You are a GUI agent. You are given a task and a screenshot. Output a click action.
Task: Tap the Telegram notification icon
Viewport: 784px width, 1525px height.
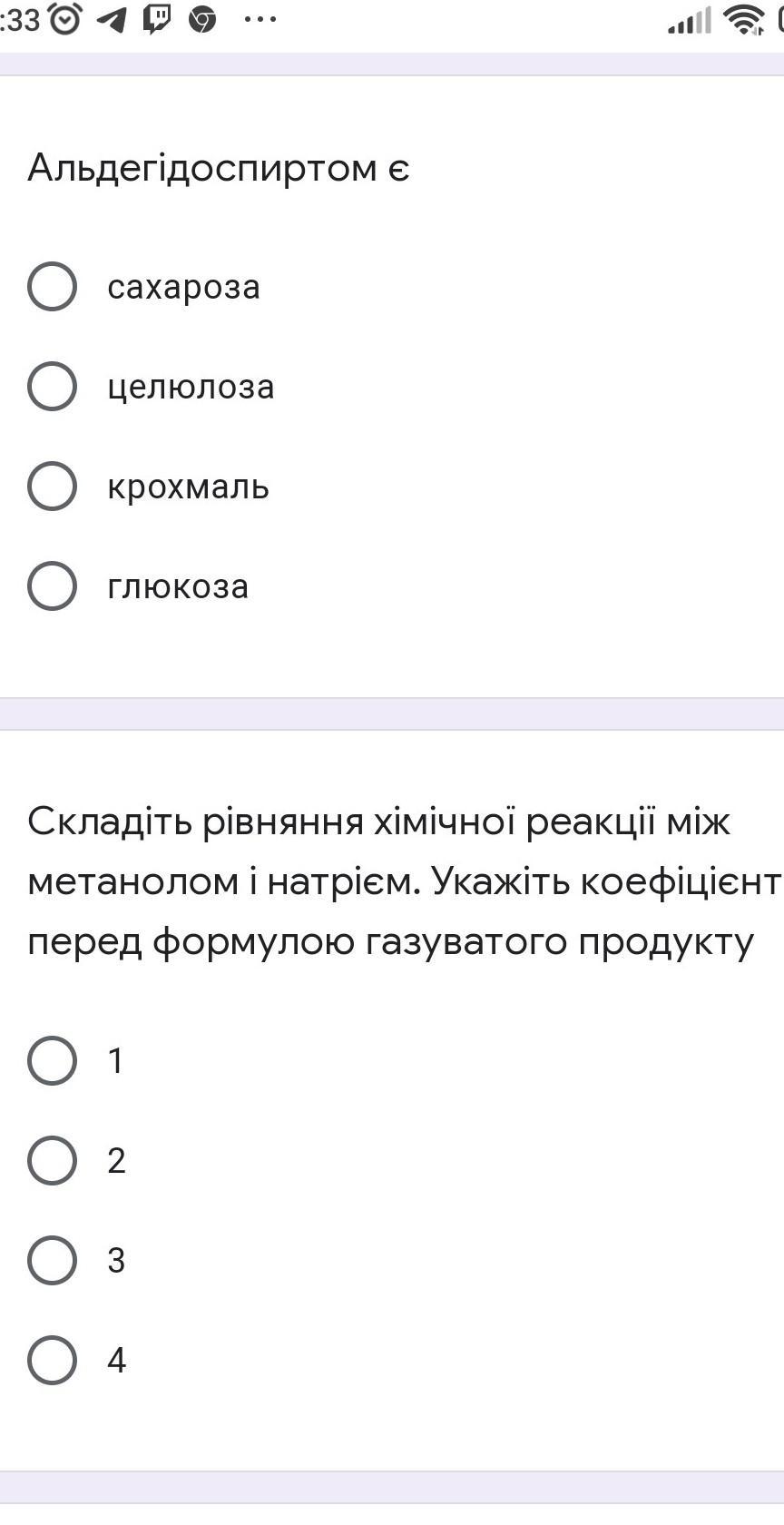[x=112, y=19]
